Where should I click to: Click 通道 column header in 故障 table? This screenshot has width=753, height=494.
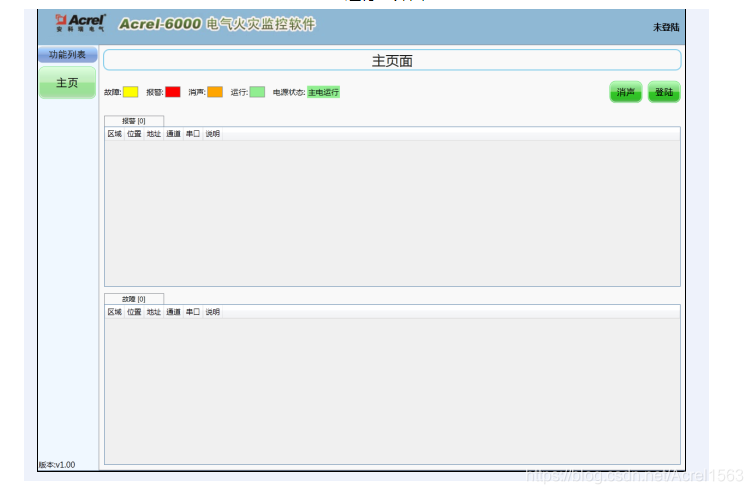173,312
